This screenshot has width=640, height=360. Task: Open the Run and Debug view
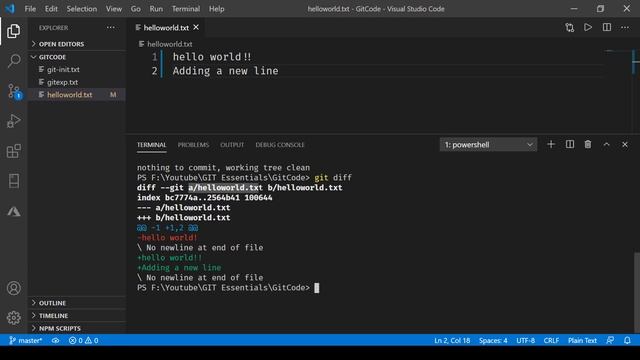click(13, 121)
